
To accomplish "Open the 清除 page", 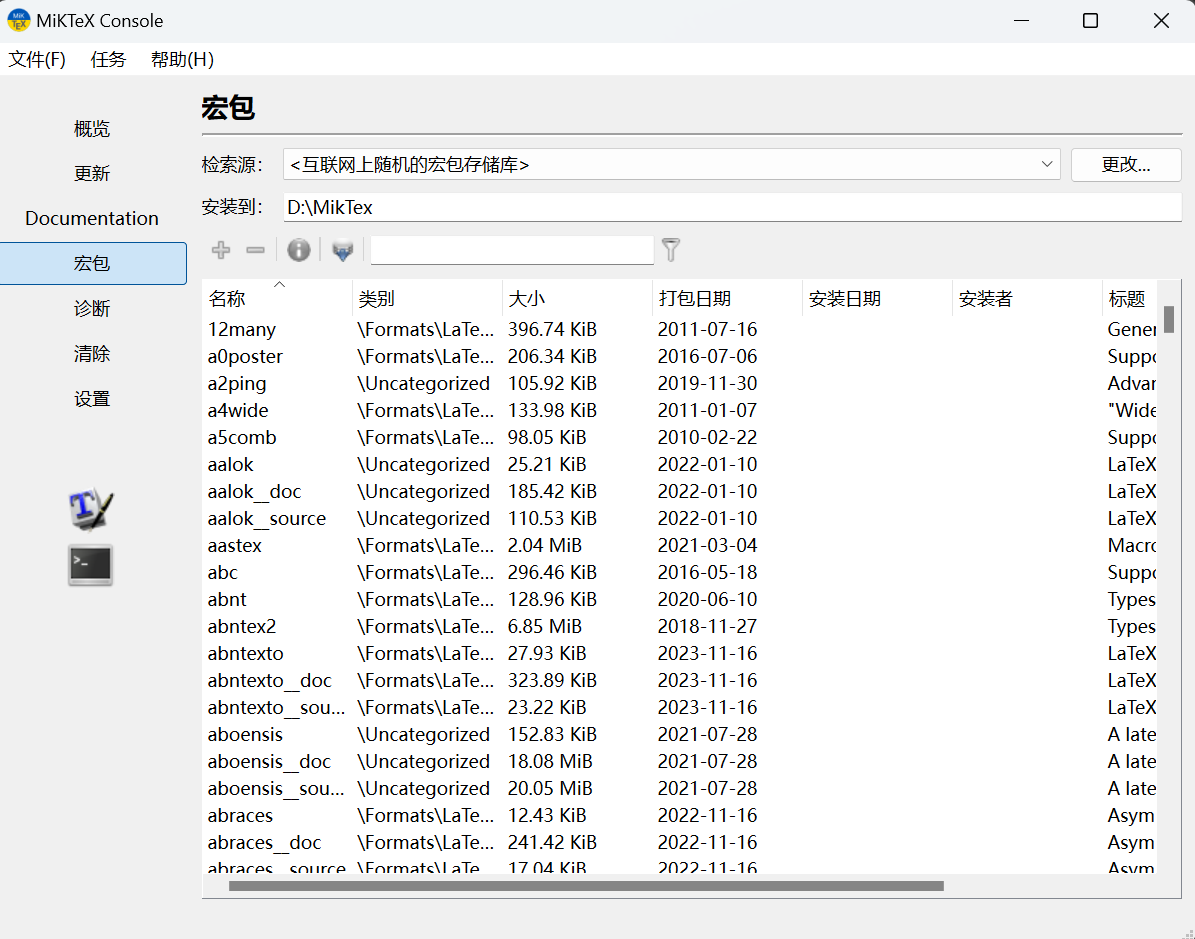I will [92, 354].
